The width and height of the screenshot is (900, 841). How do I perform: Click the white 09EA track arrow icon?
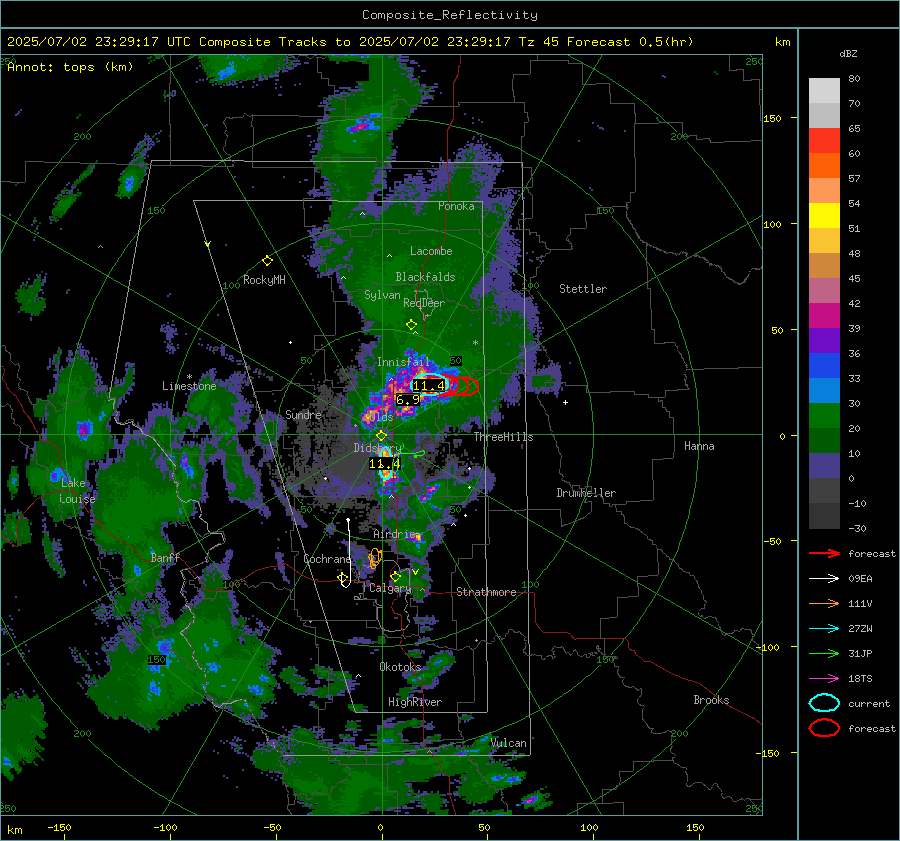pyautogui.click(x=824, y=579)
